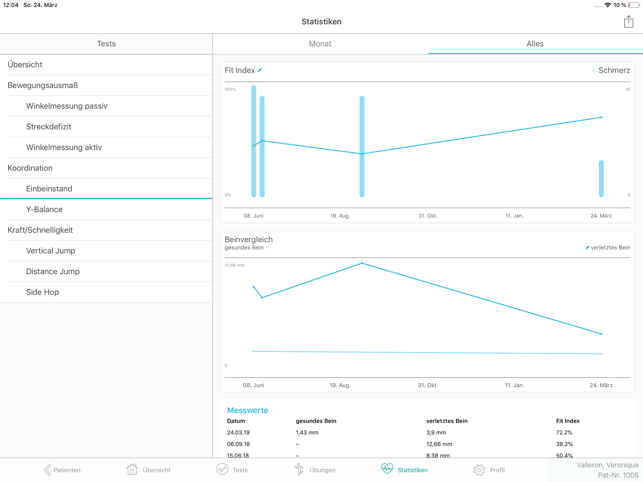Choose Winkelmessung passiv
The height and width of the screenshot is (482, 643).
point(106,106)
